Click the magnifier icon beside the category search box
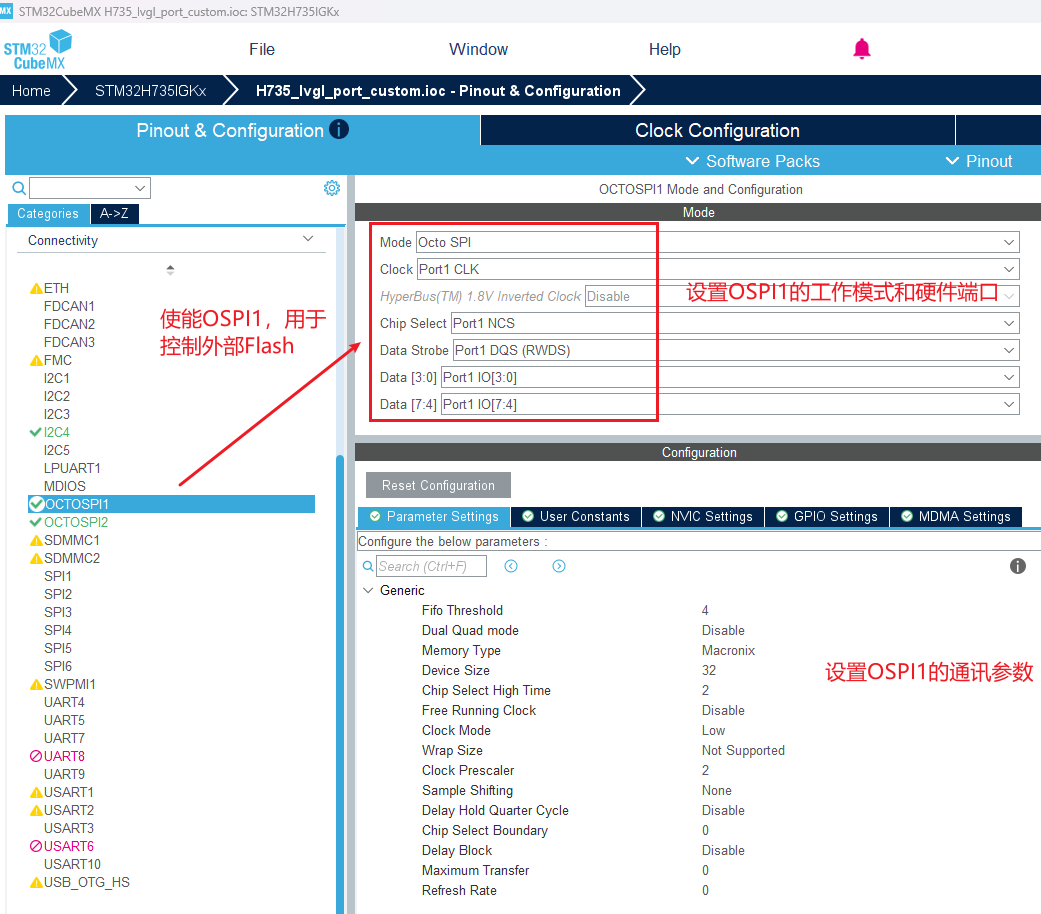 (x=19, y=189)
